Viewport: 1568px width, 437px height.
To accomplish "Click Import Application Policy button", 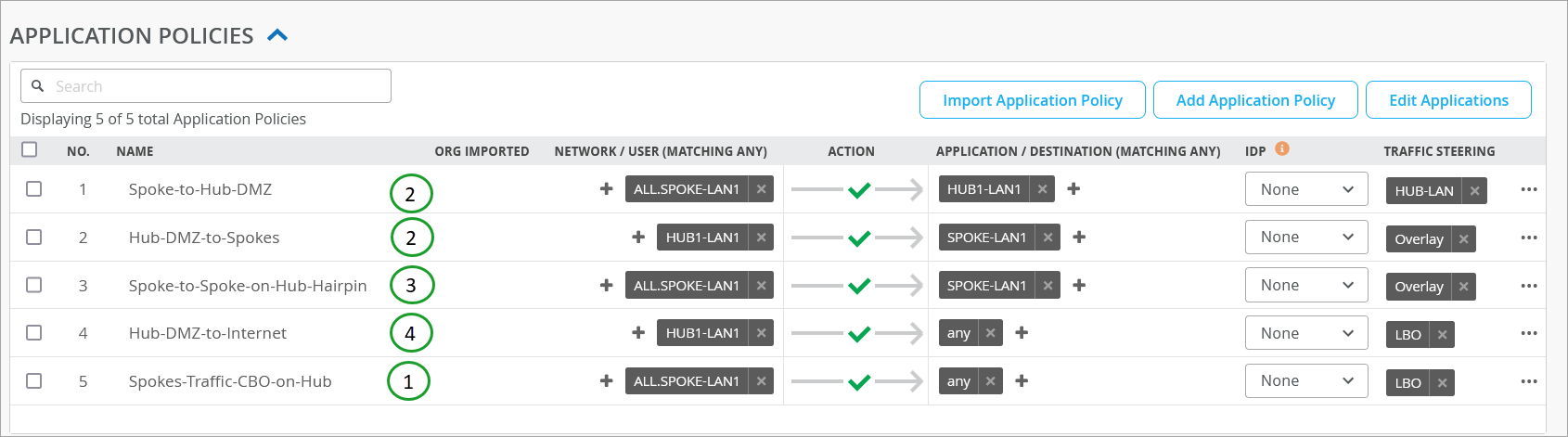I will tap(1032, 100).
